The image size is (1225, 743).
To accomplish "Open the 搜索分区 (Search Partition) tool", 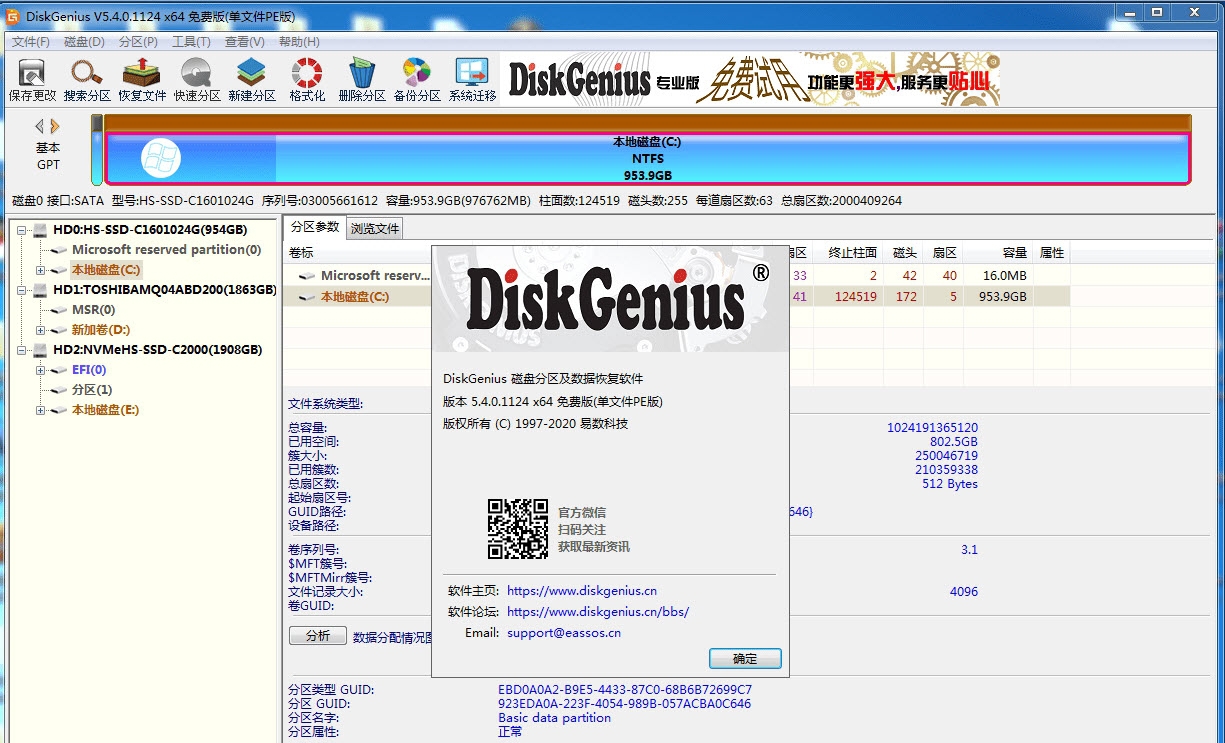I will coord(85,78).
